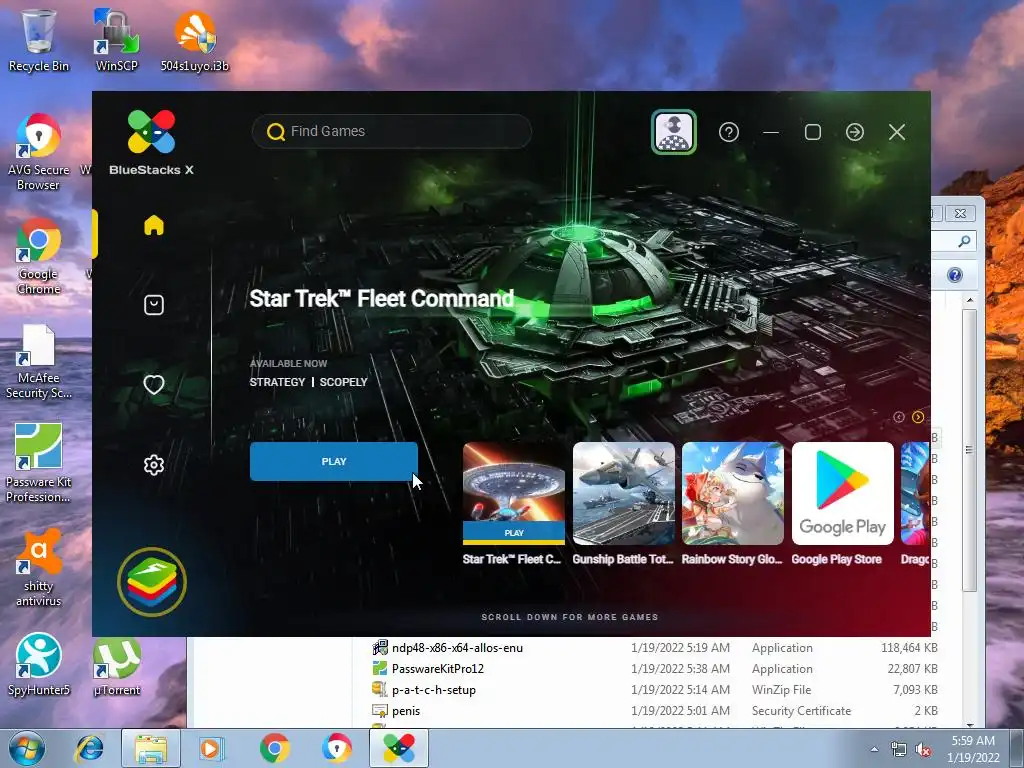
Task: Go to next carousel game arrow
Action: click(918, 417)
